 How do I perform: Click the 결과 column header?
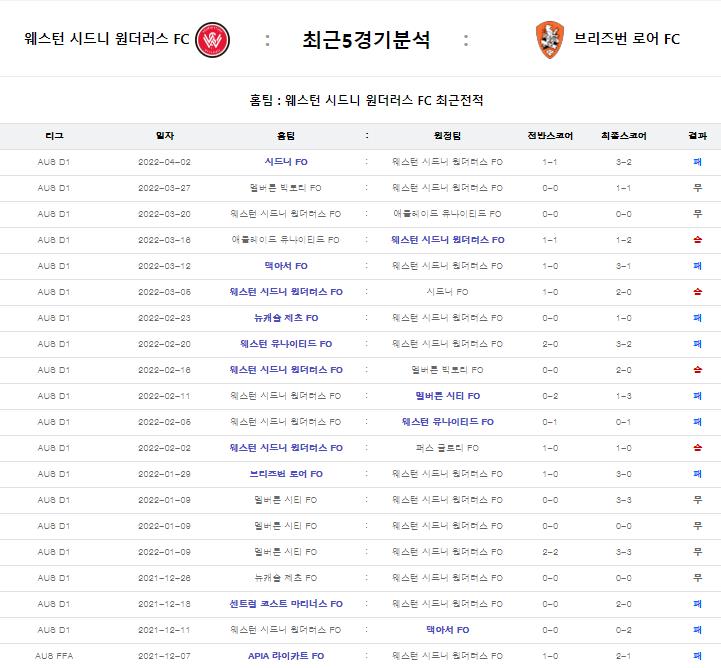click(698, 136)
